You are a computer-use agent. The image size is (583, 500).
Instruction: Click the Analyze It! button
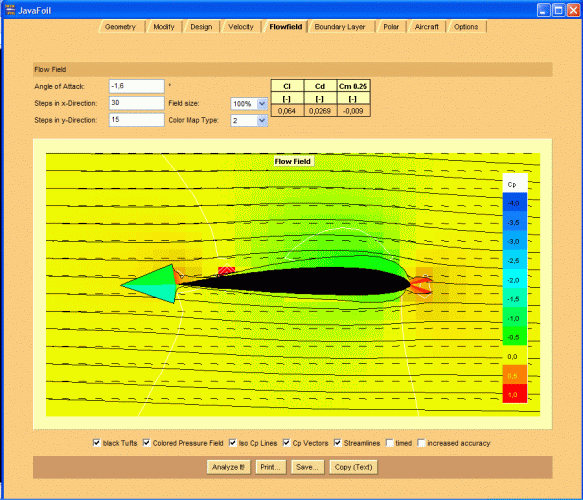pos(228,467)
